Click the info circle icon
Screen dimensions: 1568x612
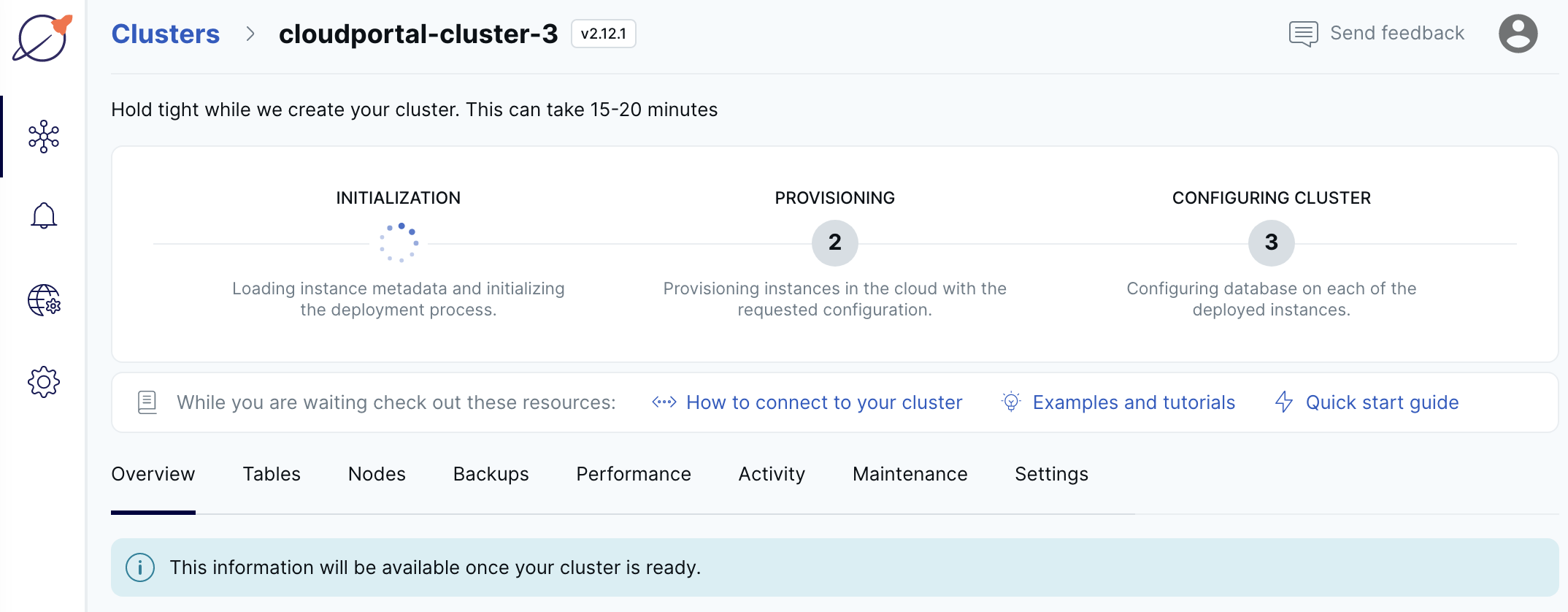click(140, 567)
